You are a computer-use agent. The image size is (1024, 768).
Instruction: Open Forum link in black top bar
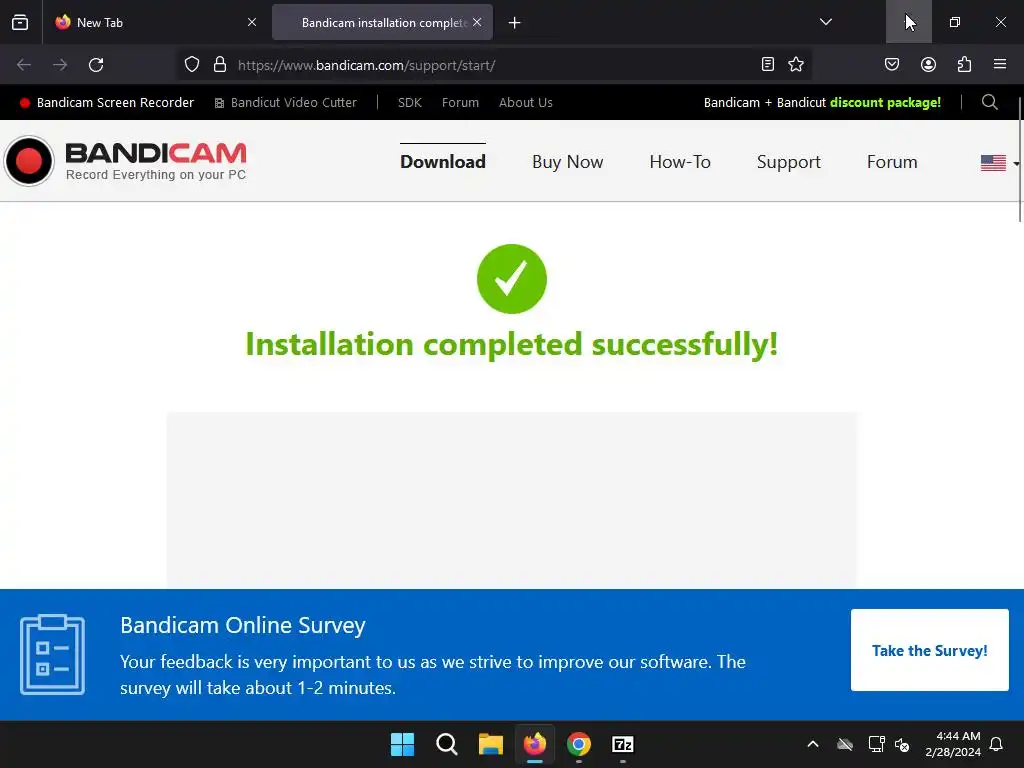(460, 103)
